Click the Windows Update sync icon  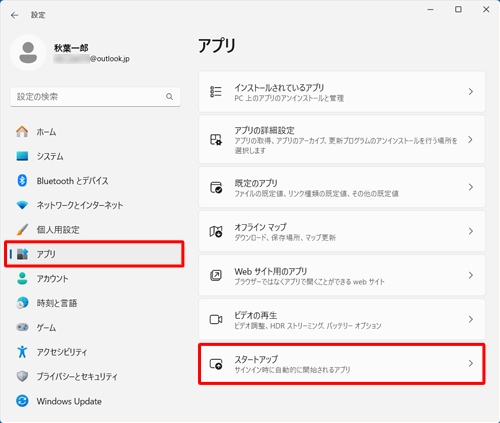click(22, 401)
